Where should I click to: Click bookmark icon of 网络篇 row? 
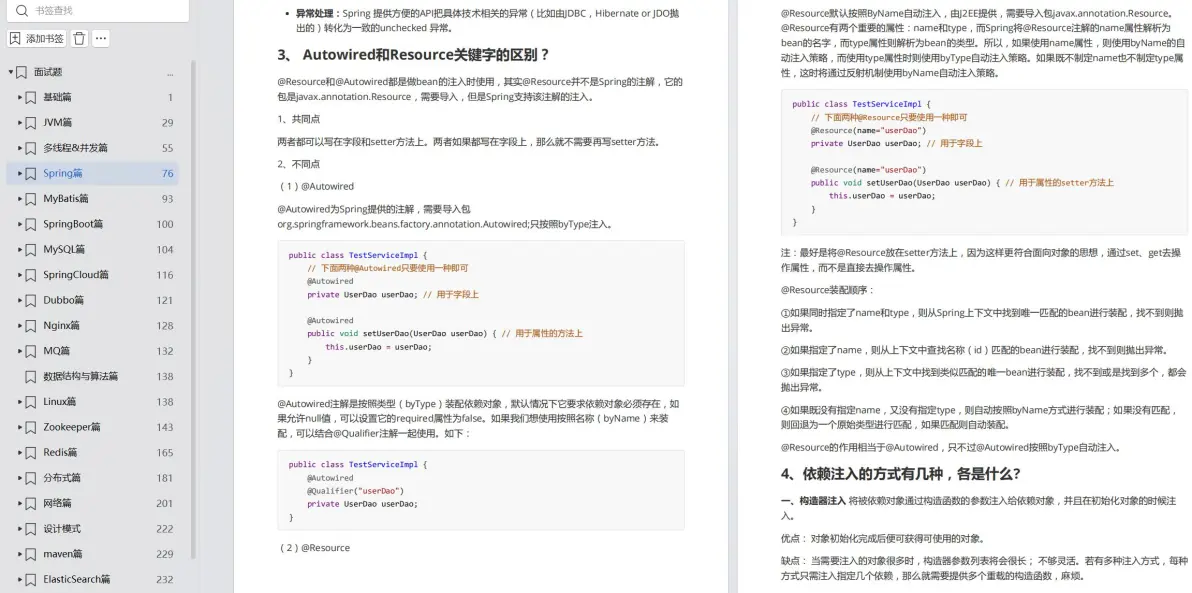pos(30,503)
